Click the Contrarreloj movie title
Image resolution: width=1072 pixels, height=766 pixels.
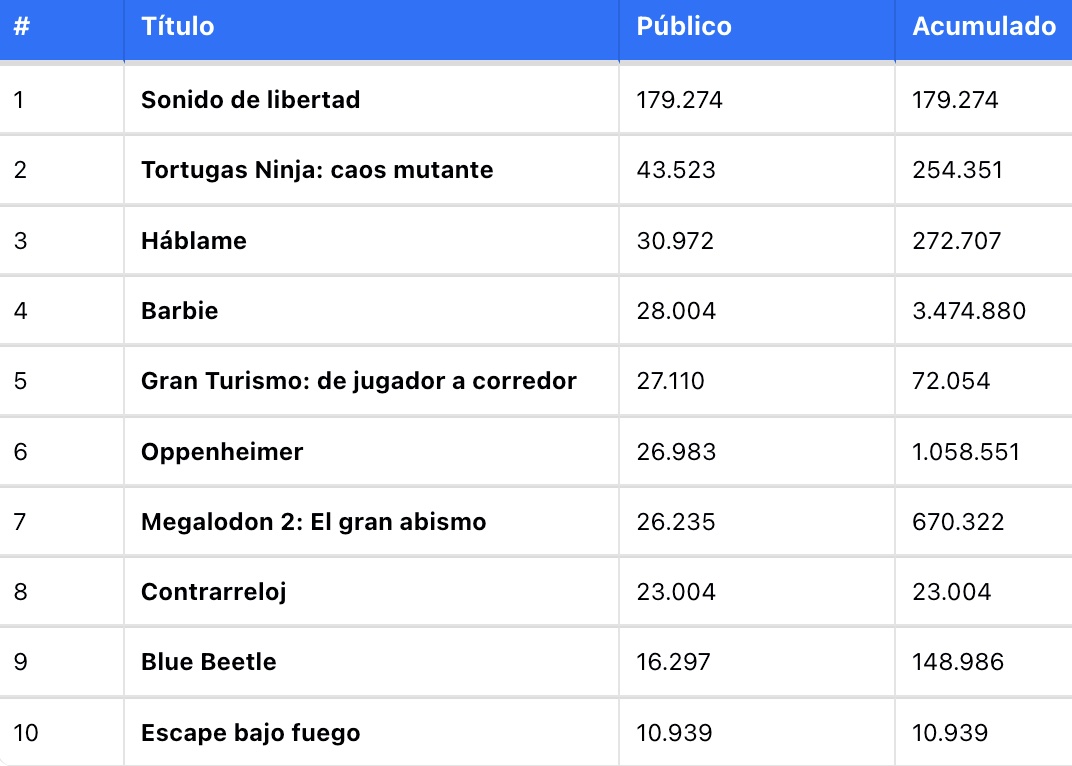pos(213,592)
